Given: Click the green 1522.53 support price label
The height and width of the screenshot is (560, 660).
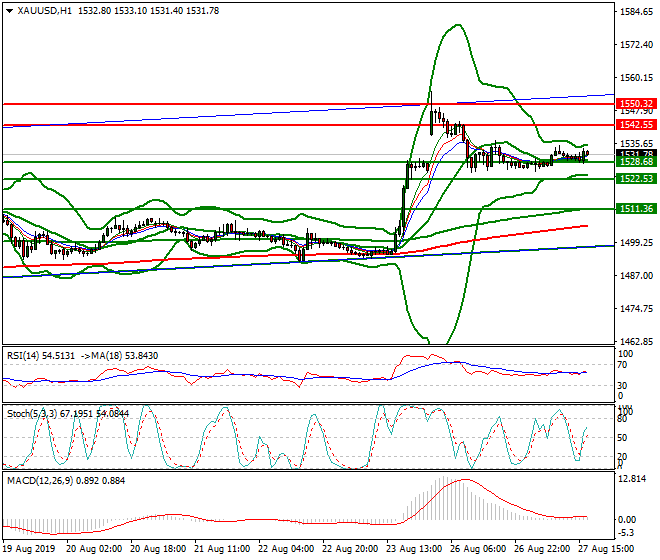Looking at the screenshot, I should [x=636, y=179].
